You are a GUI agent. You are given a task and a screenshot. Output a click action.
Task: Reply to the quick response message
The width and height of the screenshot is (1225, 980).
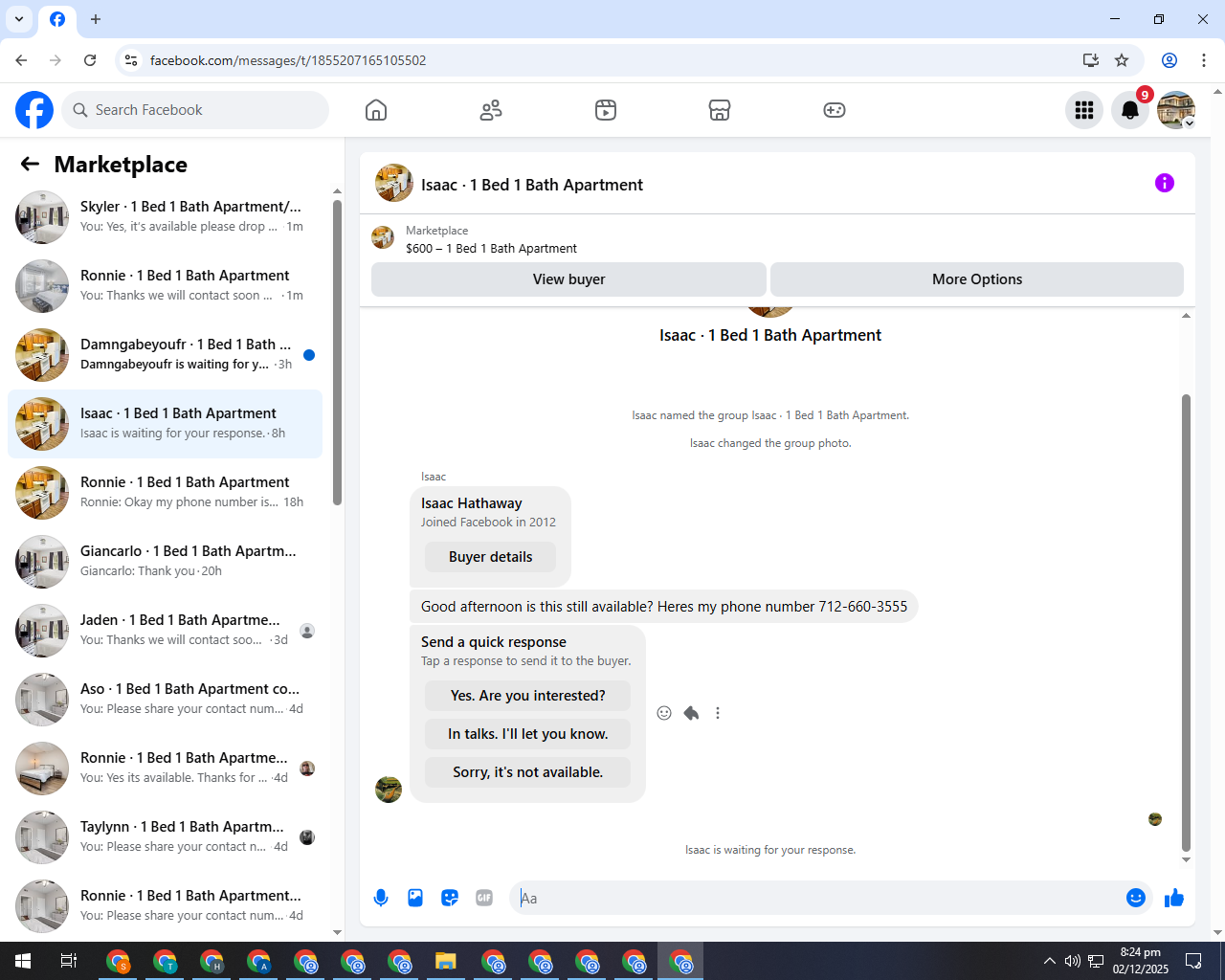point(691,713)
